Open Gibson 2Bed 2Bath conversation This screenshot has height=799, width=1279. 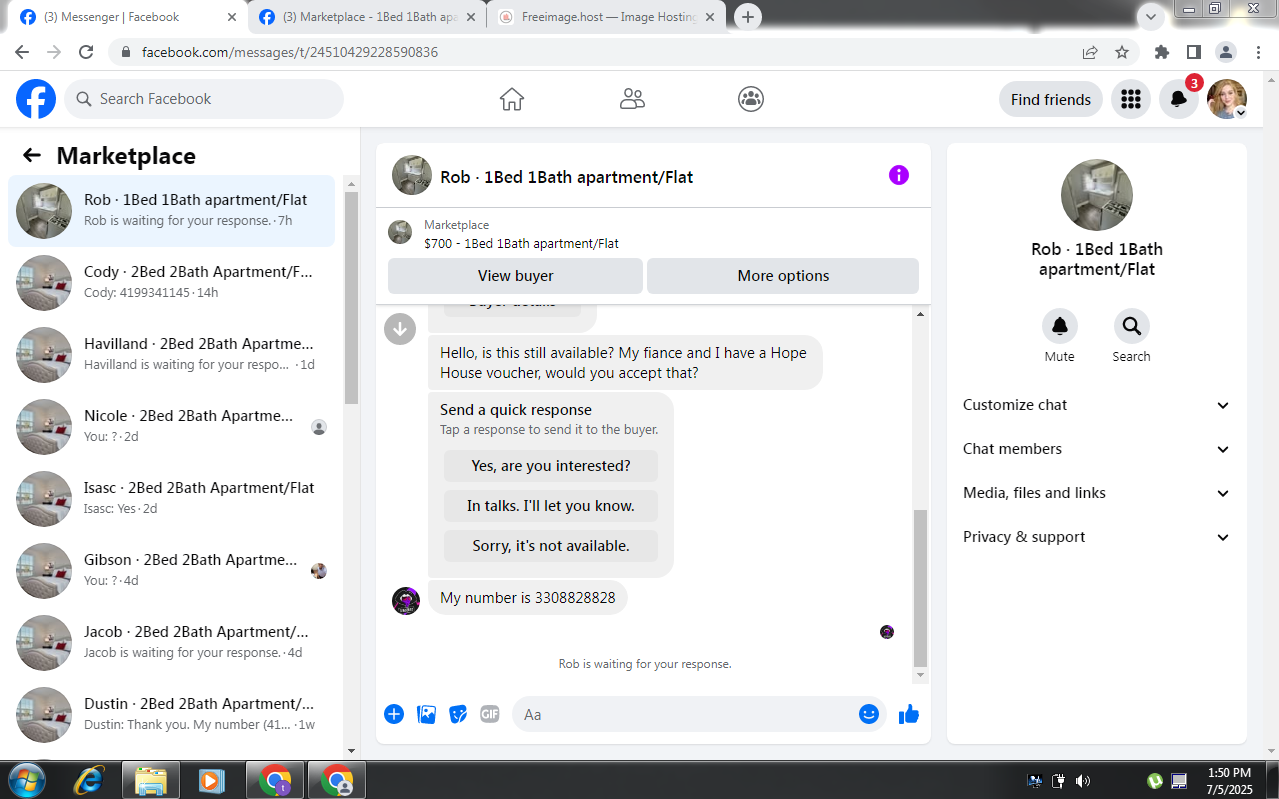(172, 570)
